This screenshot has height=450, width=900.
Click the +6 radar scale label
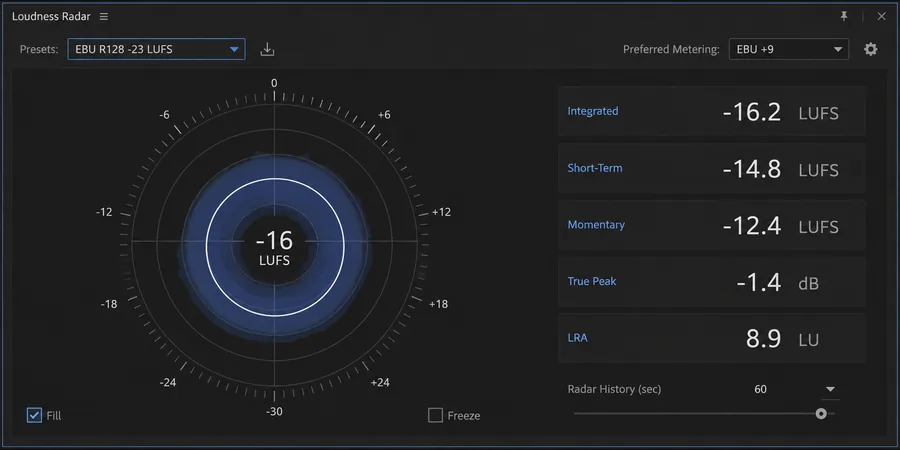384,115
